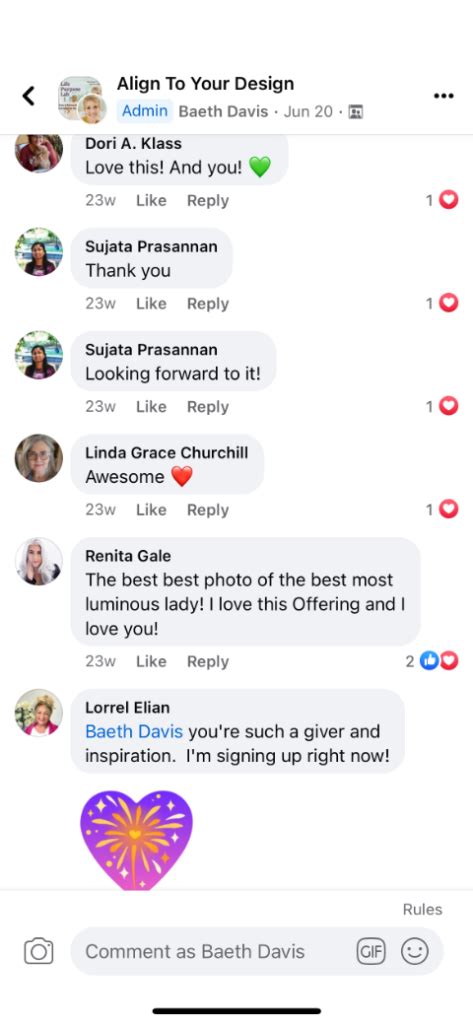Open the emoji smiley picker

[415, 951]
